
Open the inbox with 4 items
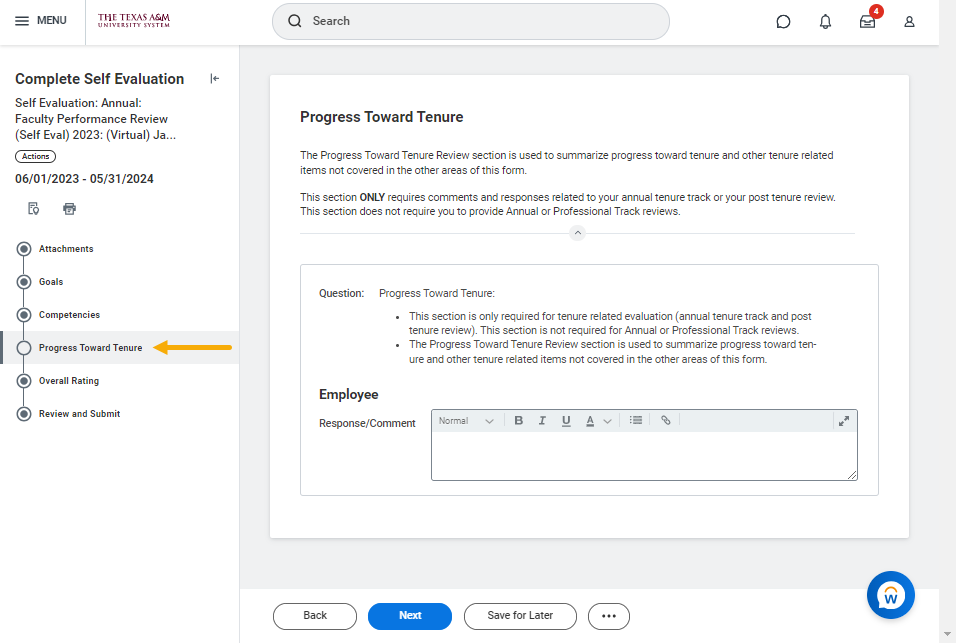pyautogui.click(x=867, y=21)
